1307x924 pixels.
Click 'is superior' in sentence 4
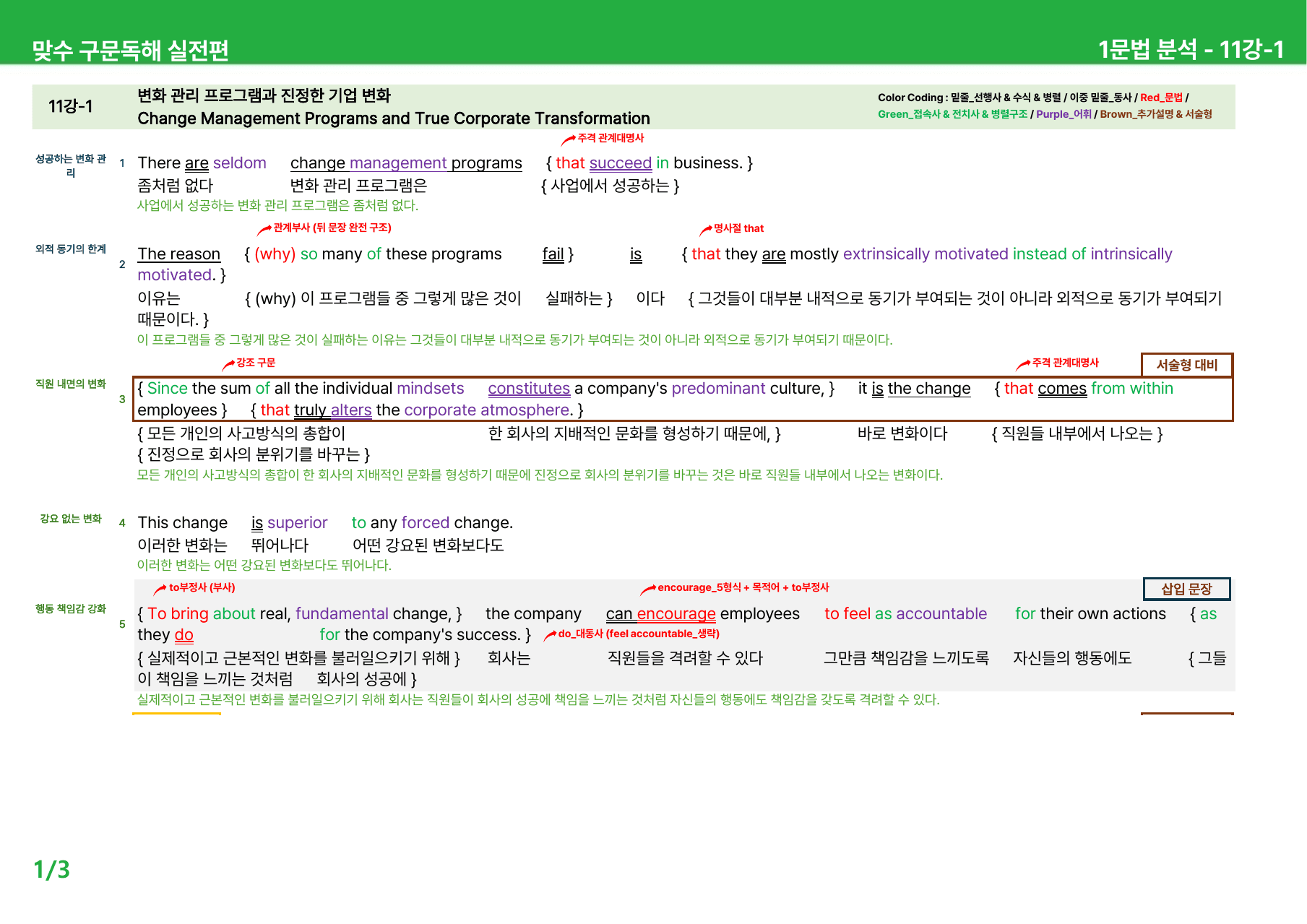point(290,523)
